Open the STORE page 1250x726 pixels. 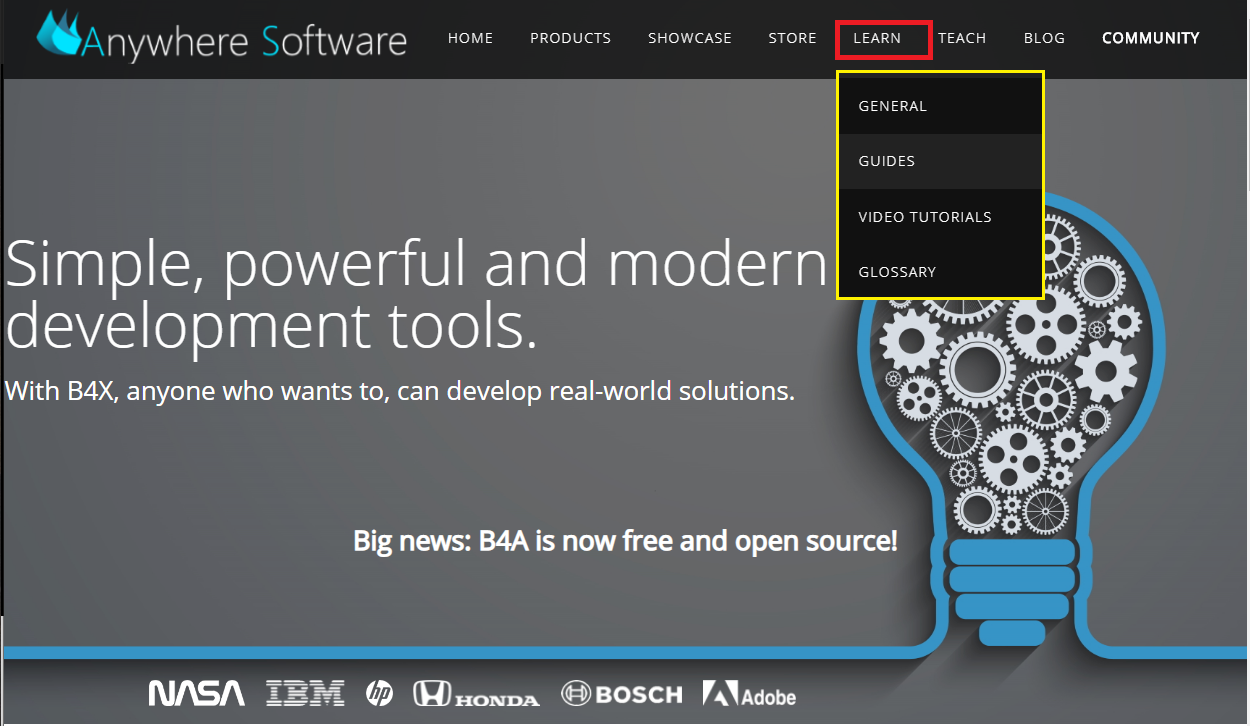click(x=792, y=38)
